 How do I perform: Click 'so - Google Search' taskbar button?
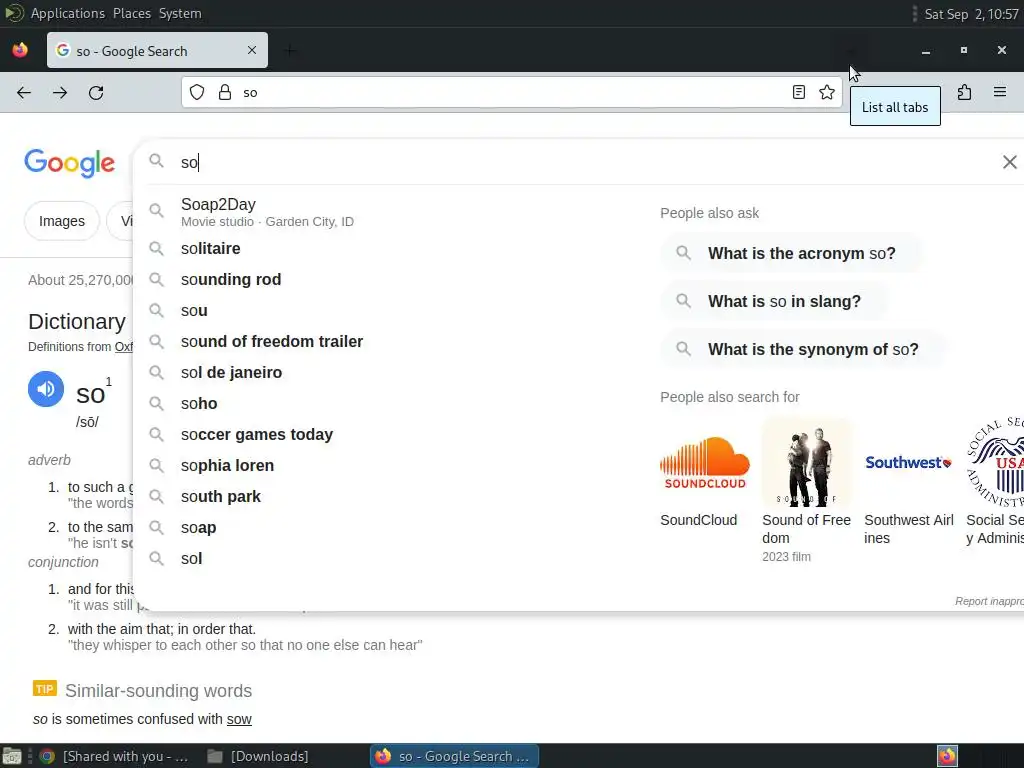455,756
